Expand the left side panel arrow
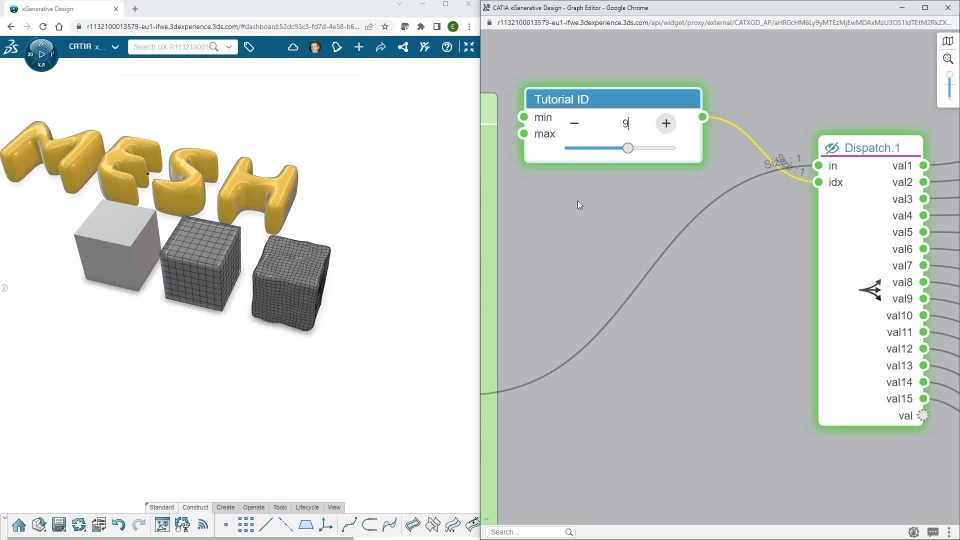Viewport: 960px width, 540px height. click(5, 288)
